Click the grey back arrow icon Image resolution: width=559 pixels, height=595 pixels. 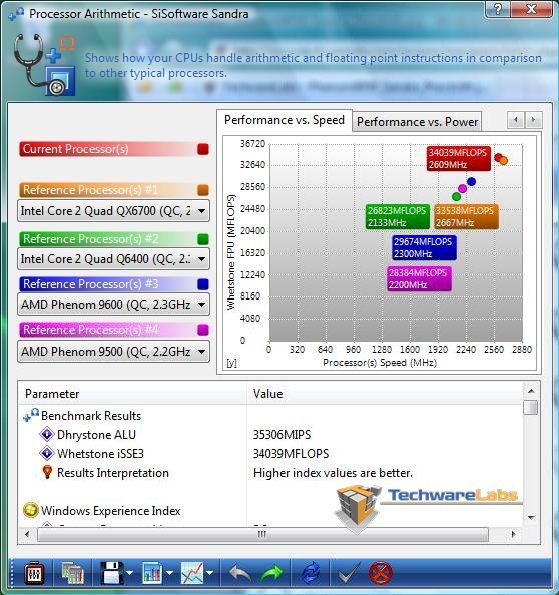pyautogui.click(x=239, y=573)
